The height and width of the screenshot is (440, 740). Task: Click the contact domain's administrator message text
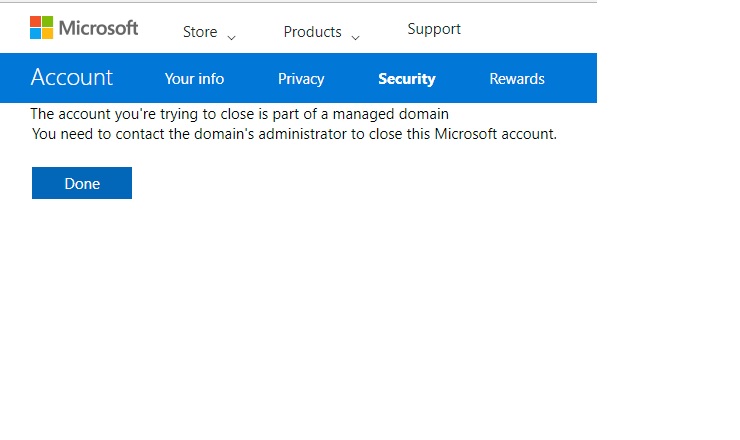click(x=294, y=134)
